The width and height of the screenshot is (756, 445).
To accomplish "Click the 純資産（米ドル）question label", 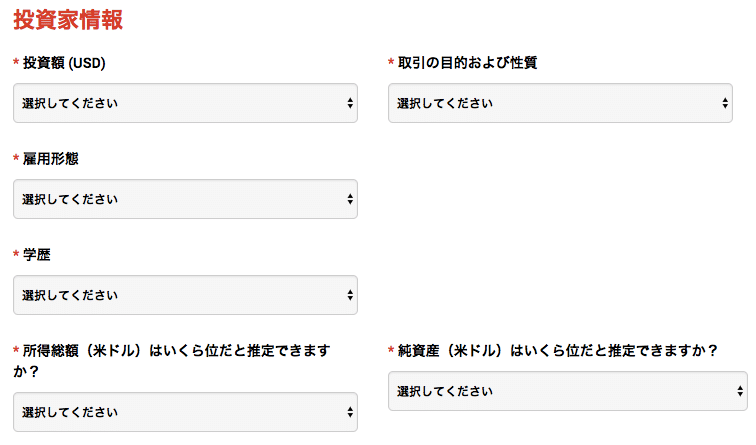I will pyautogui.click(x=557, y=351).
